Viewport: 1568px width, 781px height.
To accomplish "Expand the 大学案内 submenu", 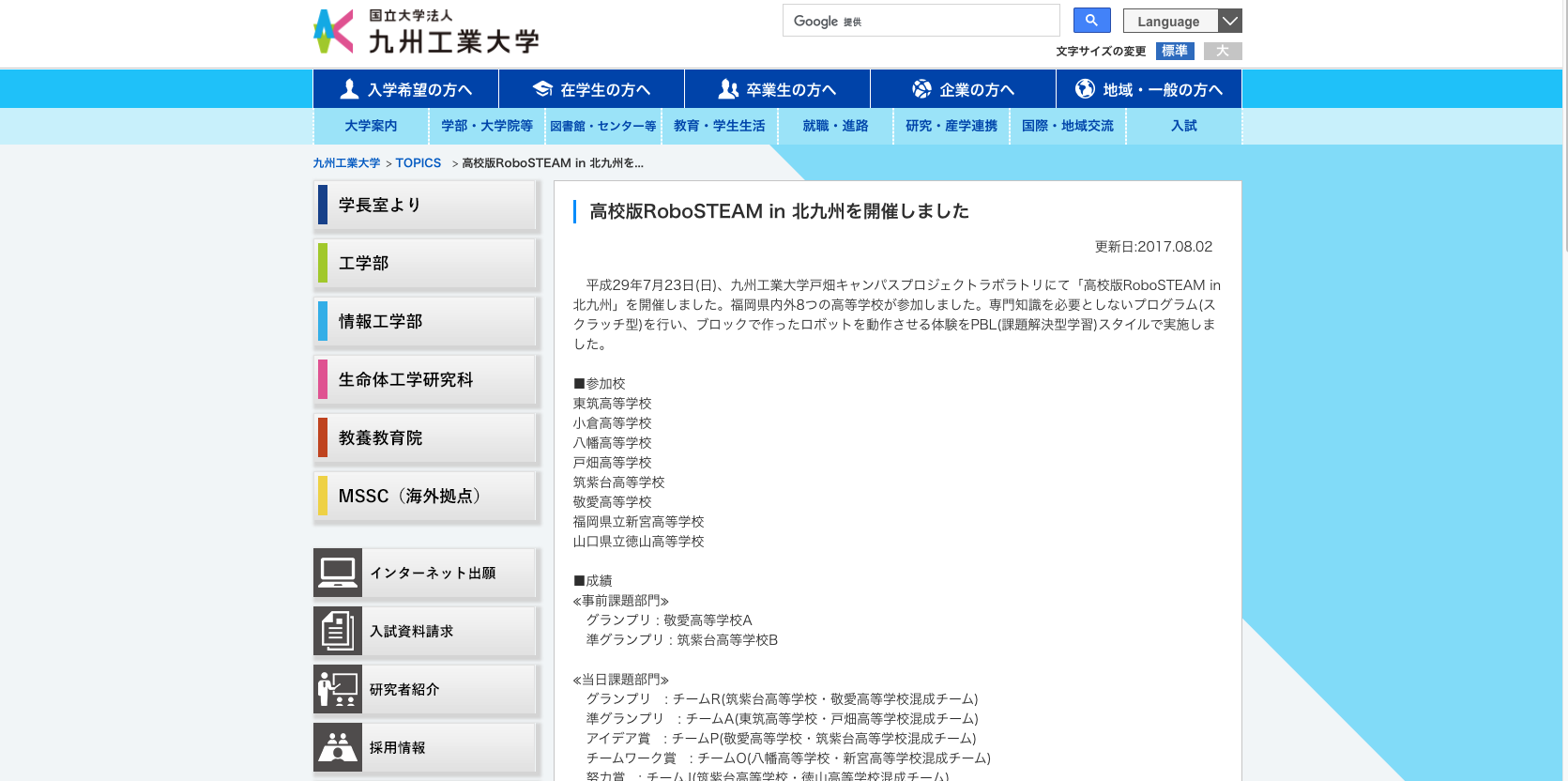I will coord(371,126).
